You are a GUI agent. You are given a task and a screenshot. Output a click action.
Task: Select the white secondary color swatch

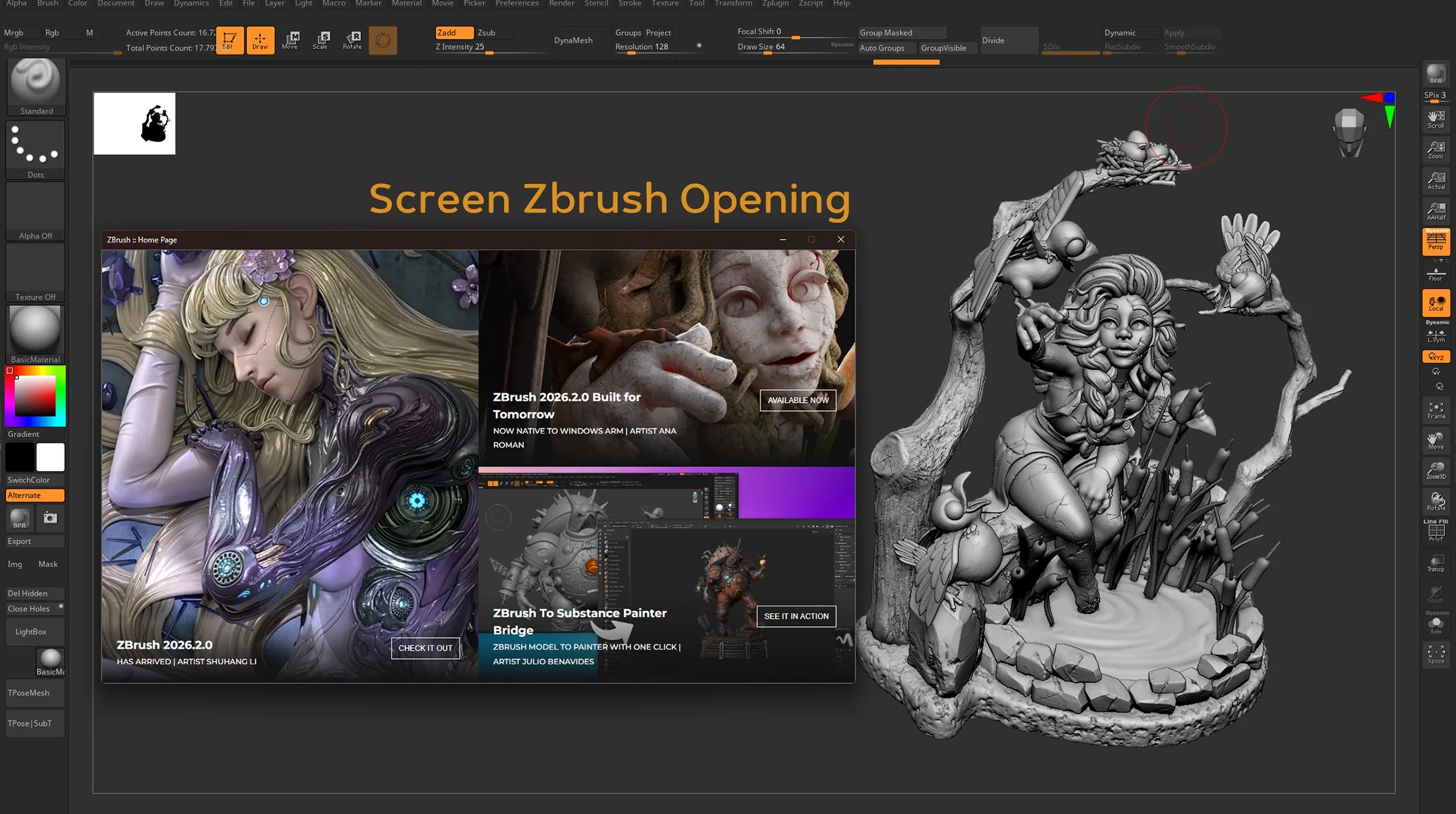(51, 457)
